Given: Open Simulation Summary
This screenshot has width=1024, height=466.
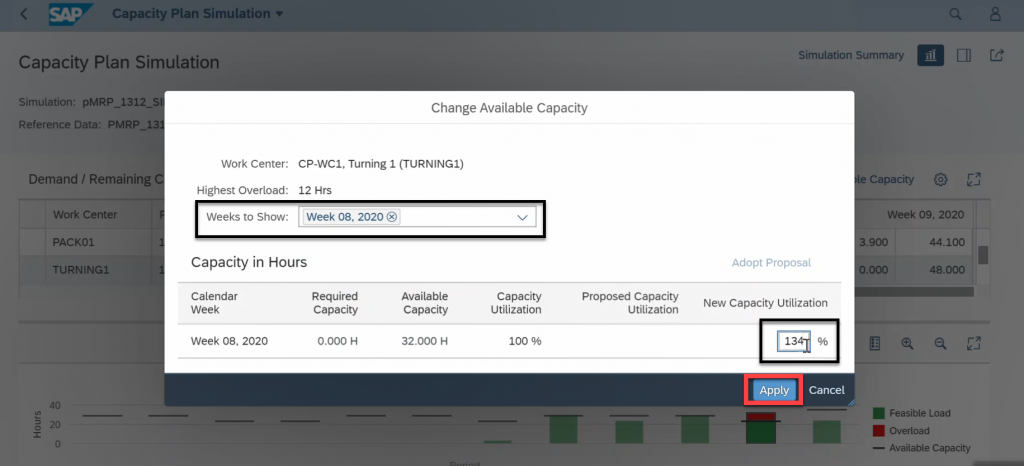Looking at the screenshot, I should [x=851, y=55].
